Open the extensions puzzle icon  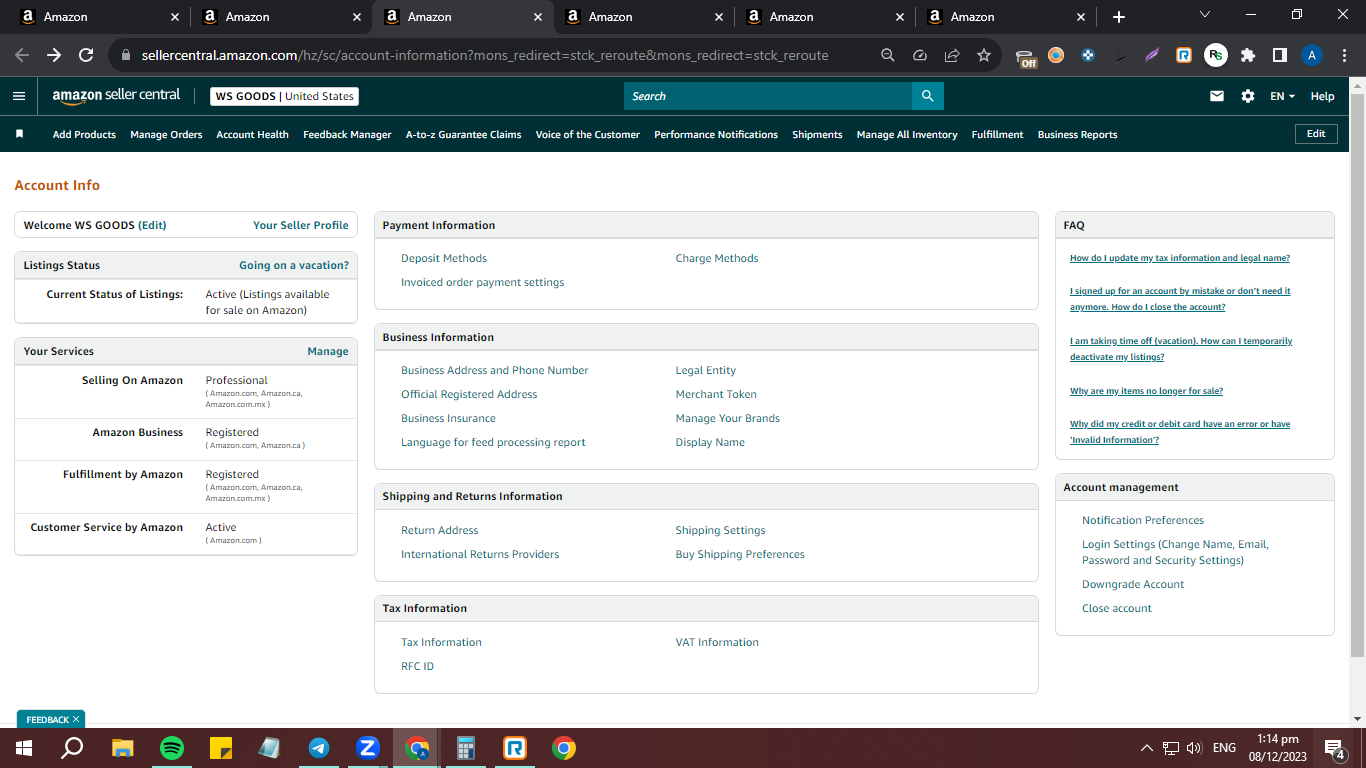pyautogui.click(x=1248, y=55)
